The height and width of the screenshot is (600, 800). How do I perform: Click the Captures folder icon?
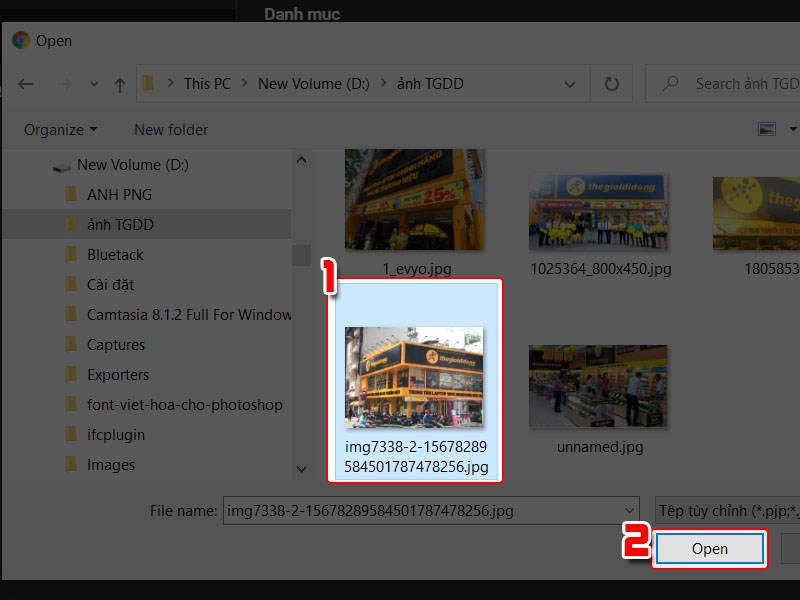pyautogui.click(x=71, y=344)
